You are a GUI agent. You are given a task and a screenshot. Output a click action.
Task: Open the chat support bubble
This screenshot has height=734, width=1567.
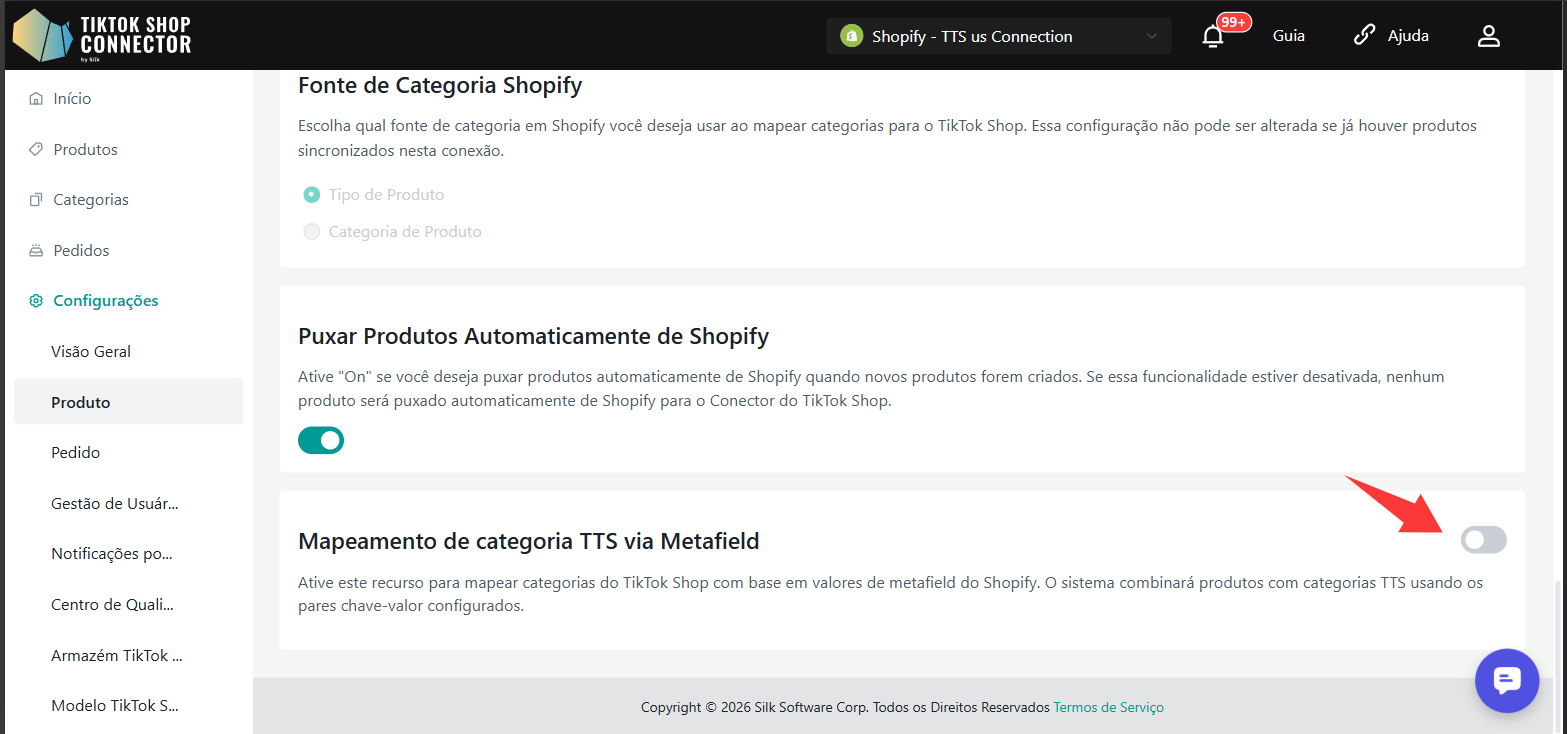point(1506,680)
